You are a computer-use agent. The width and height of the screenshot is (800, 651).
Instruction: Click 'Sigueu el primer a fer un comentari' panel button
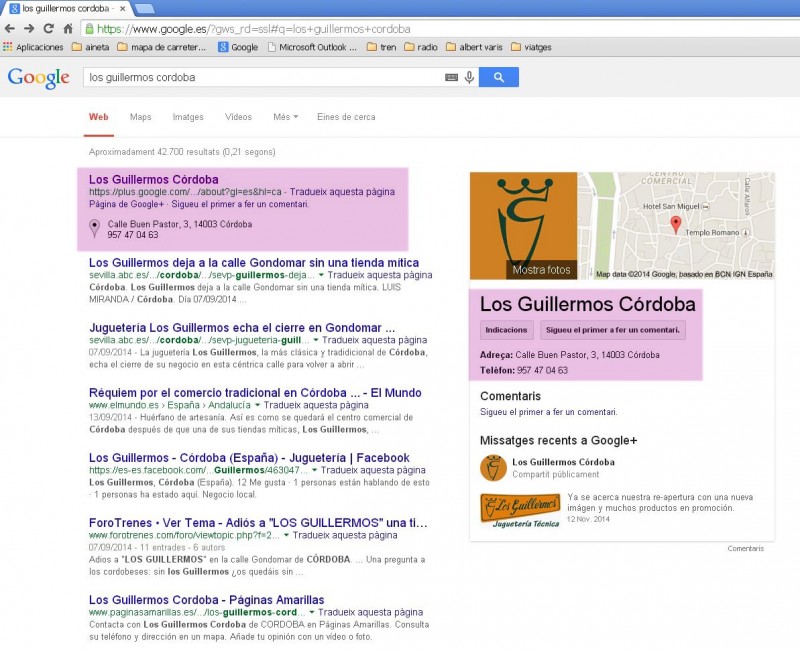pyautogui.click(x=613, y=330)
